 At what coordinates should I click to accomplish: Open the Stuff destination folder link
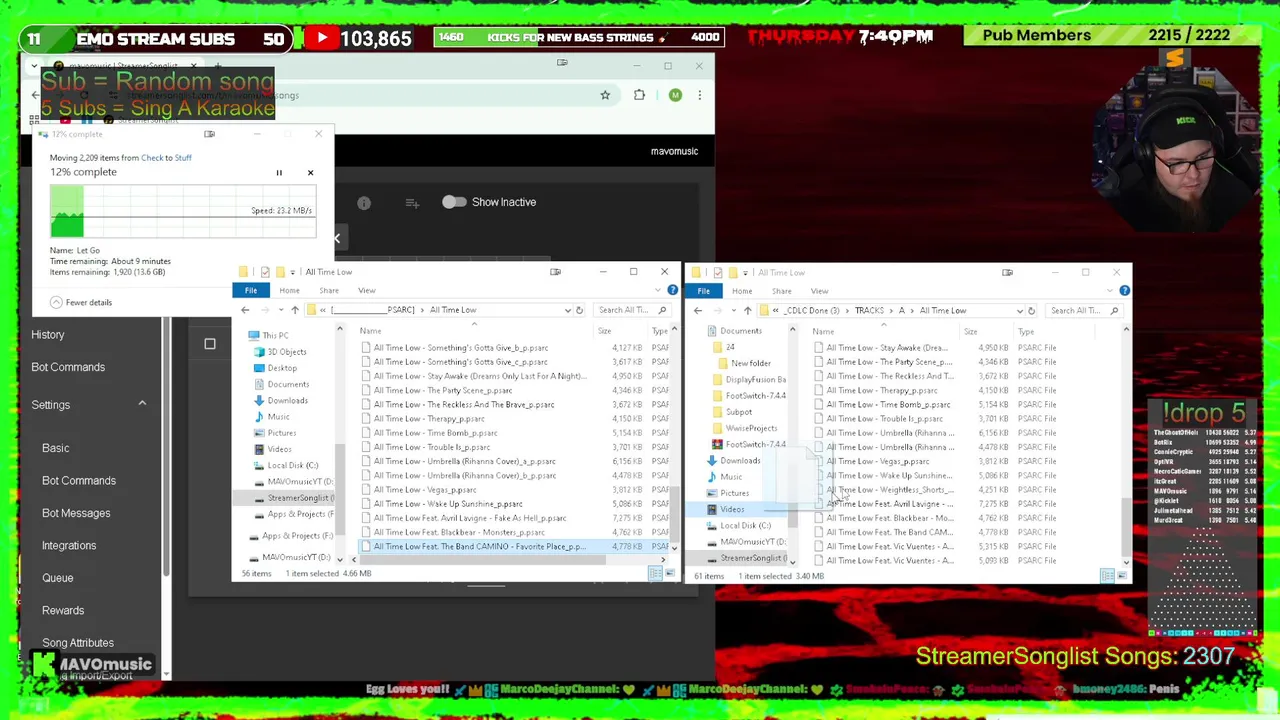pyautogui.click(x=183, y=158)
